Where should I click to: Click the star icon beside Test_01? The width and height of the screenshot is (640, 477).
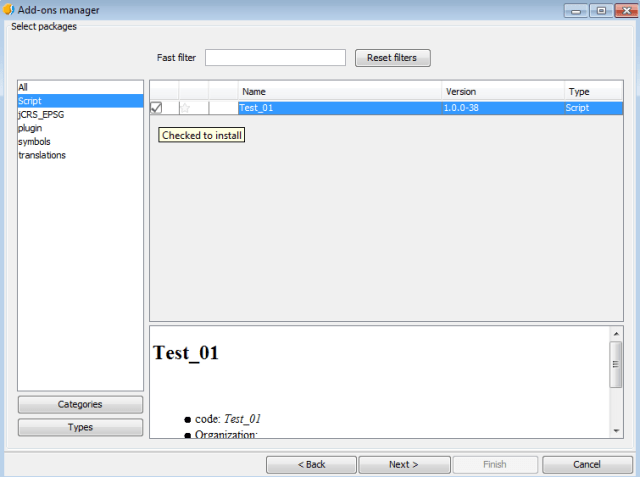[x=185, y=108]
